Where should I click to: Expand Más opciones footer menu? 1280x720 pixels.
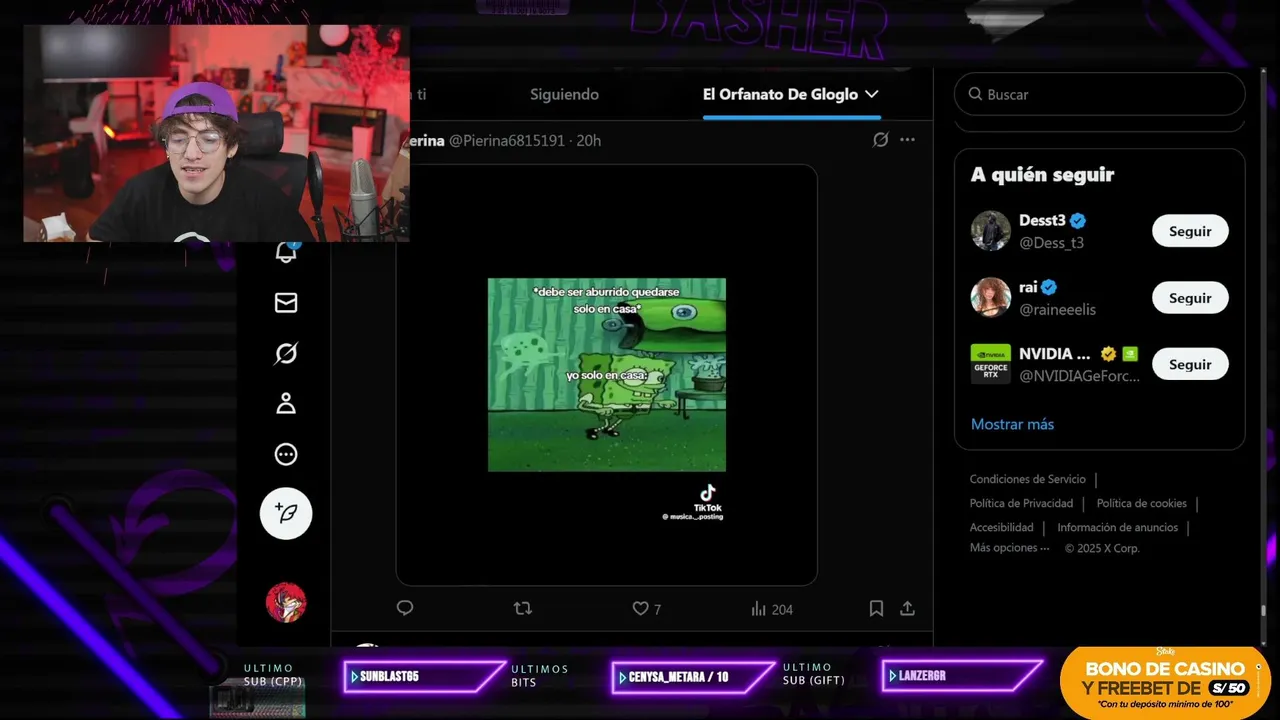pos(1009,548)
